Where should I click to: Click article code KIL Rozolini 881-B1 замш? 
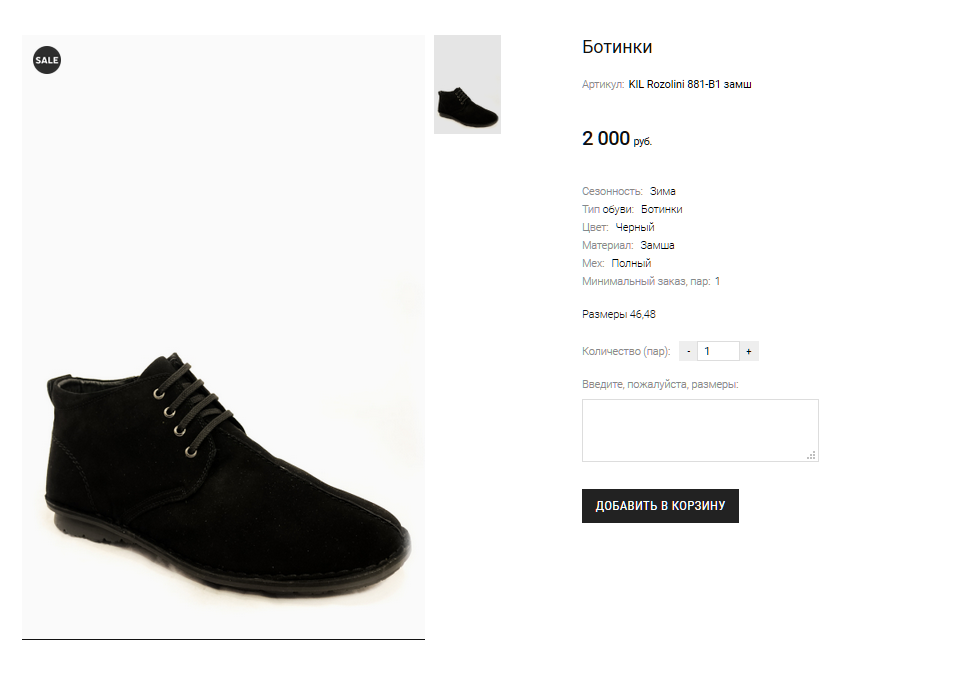coord(690,84)
